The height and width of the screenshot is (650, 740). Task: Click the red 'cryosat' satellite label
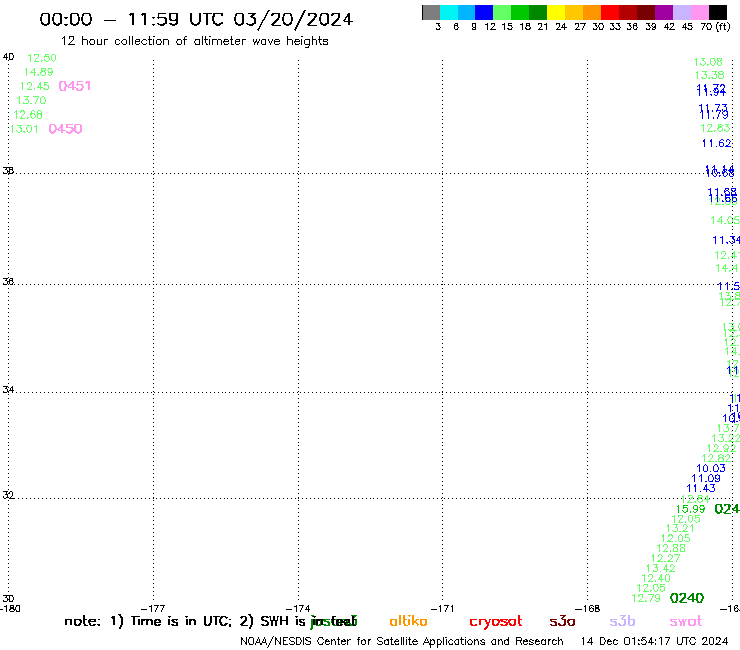496,622
